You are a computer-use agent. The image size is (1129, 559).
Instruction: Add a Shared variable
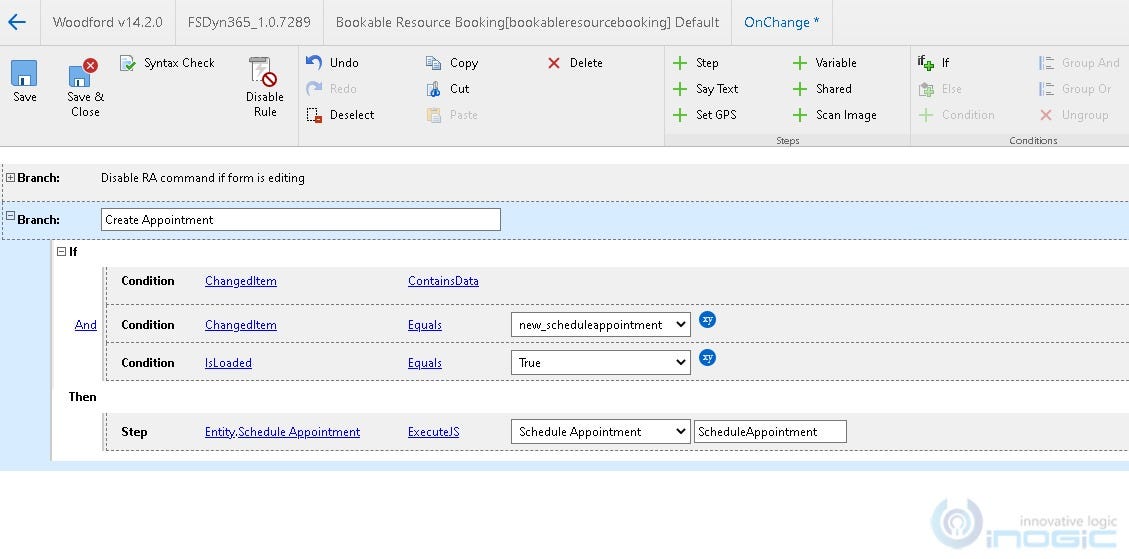pos(822,89)
